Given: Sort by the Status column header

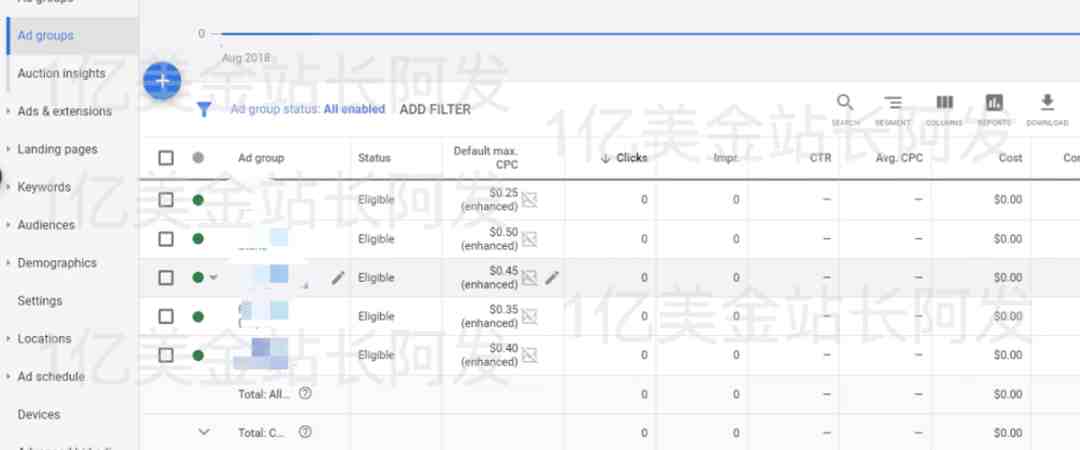Looking at the screenshot, I should 374,158.
